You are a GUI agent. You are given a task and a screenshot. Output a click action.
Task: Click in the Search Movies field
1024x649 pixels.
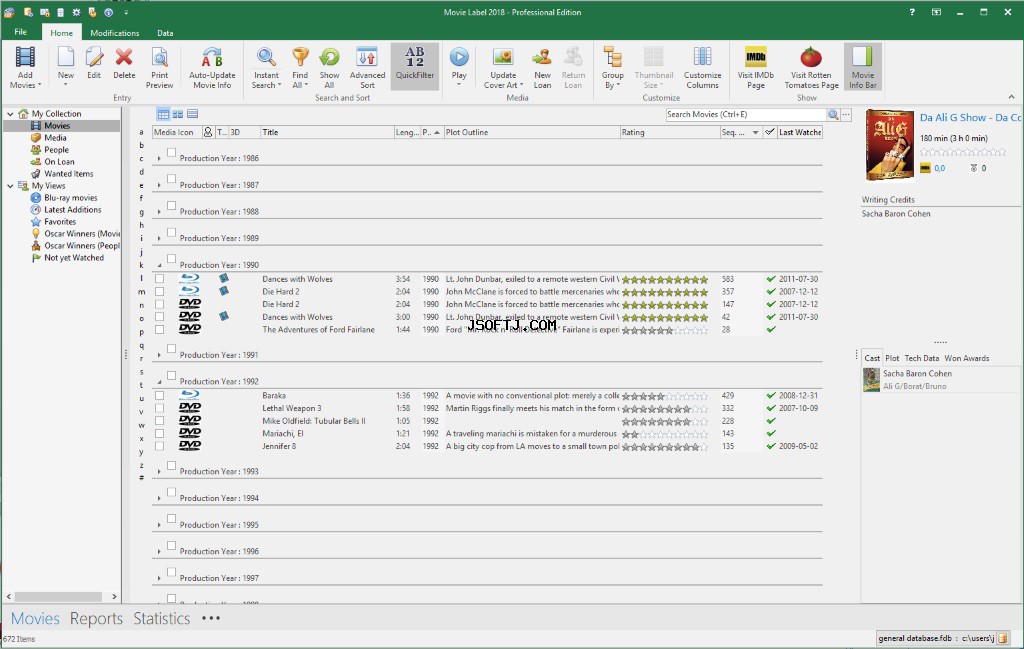tap(746, 114)
